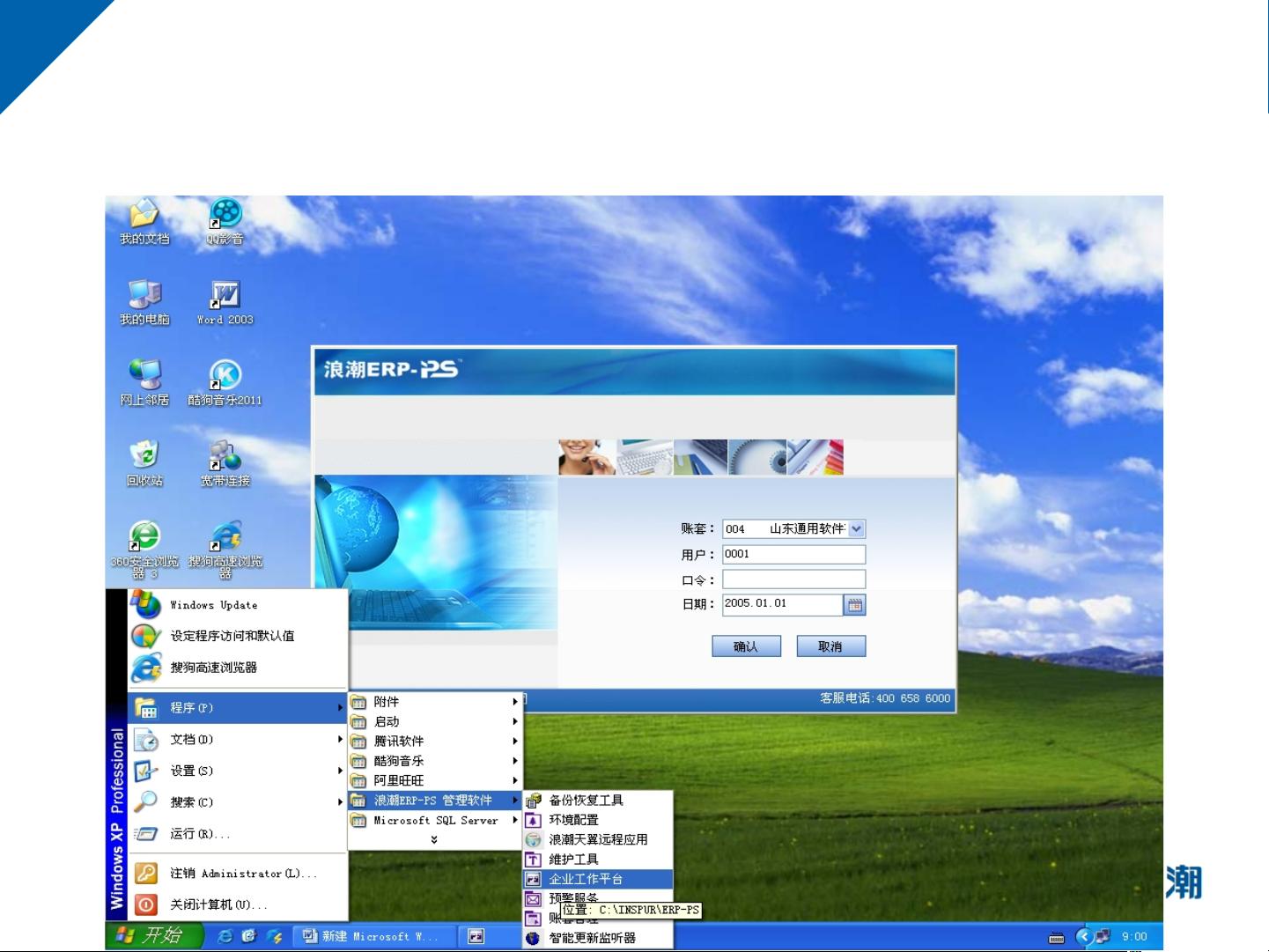The width and height of the screenshot is (1269, 952).
Task: Launch the QQ影音 desktop shortcut
Action: [225, 221]
